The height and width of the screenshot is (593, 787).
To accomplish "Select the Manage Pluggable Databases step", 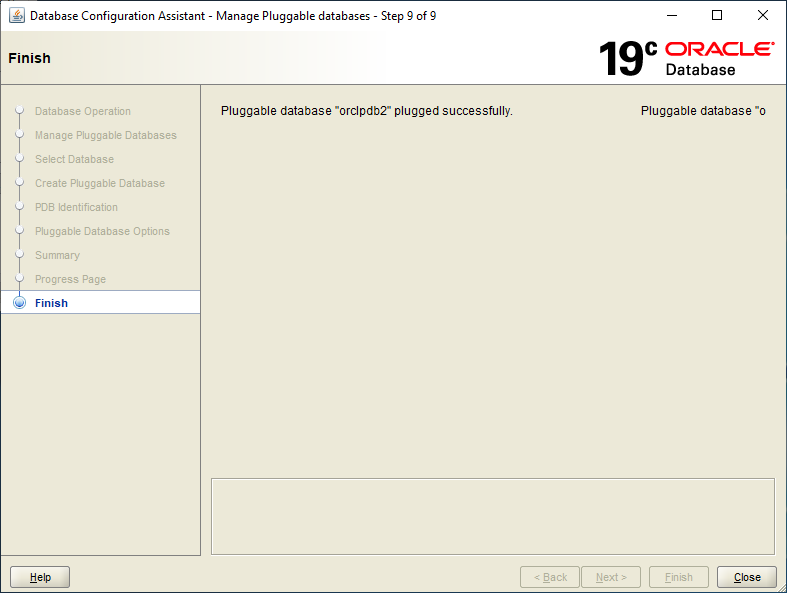I will [106, 135].
